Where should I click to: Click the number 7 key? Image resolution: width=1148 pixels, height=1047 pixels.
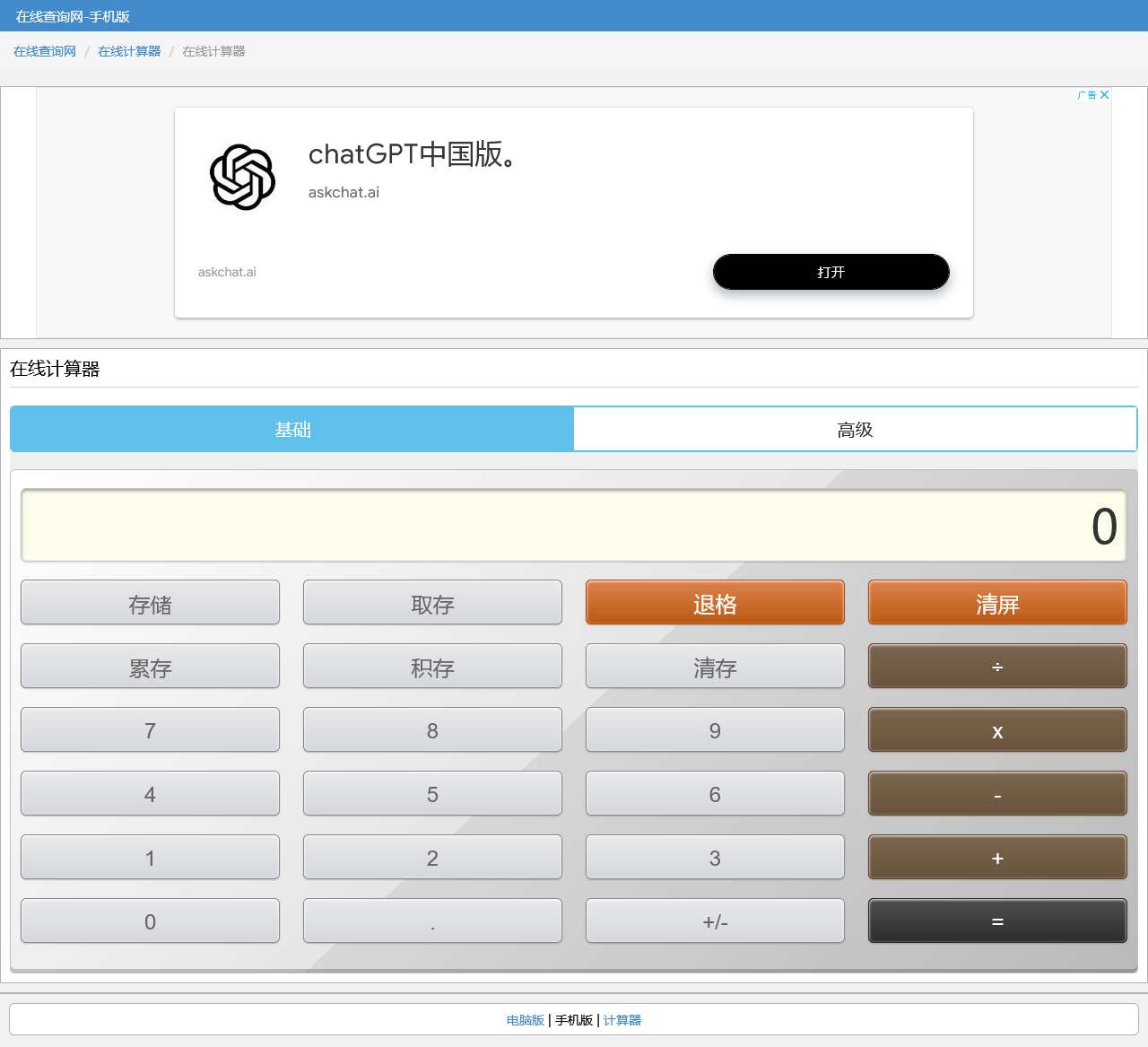150,729
